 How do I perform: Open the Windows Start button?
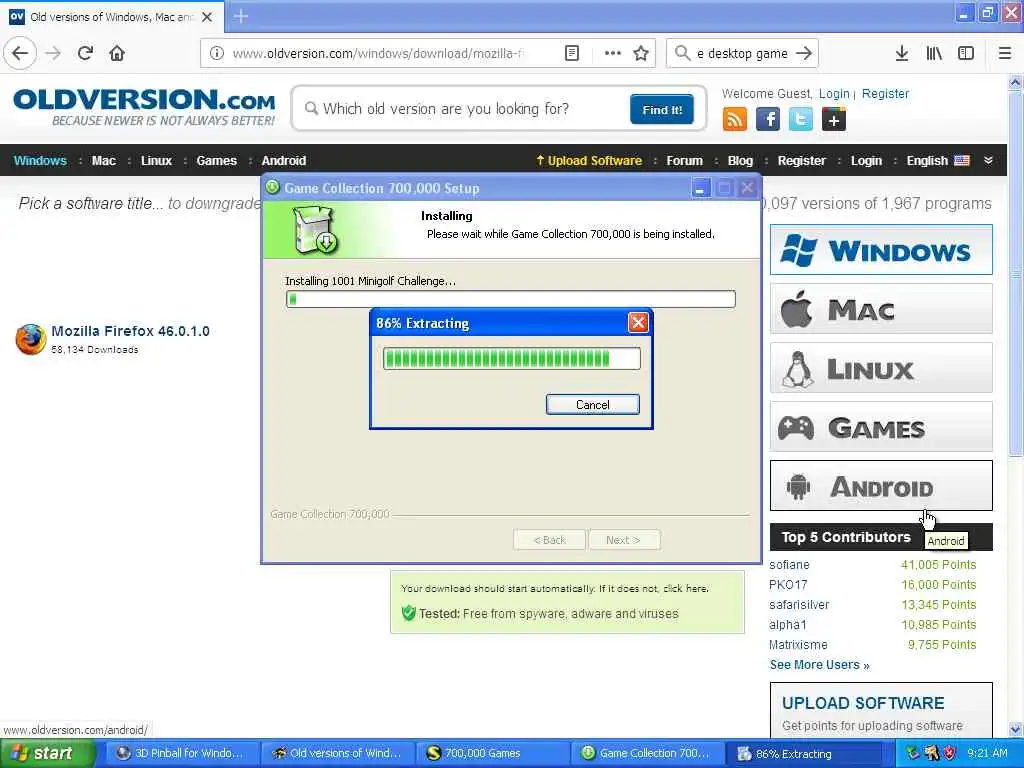coord(46,754)
